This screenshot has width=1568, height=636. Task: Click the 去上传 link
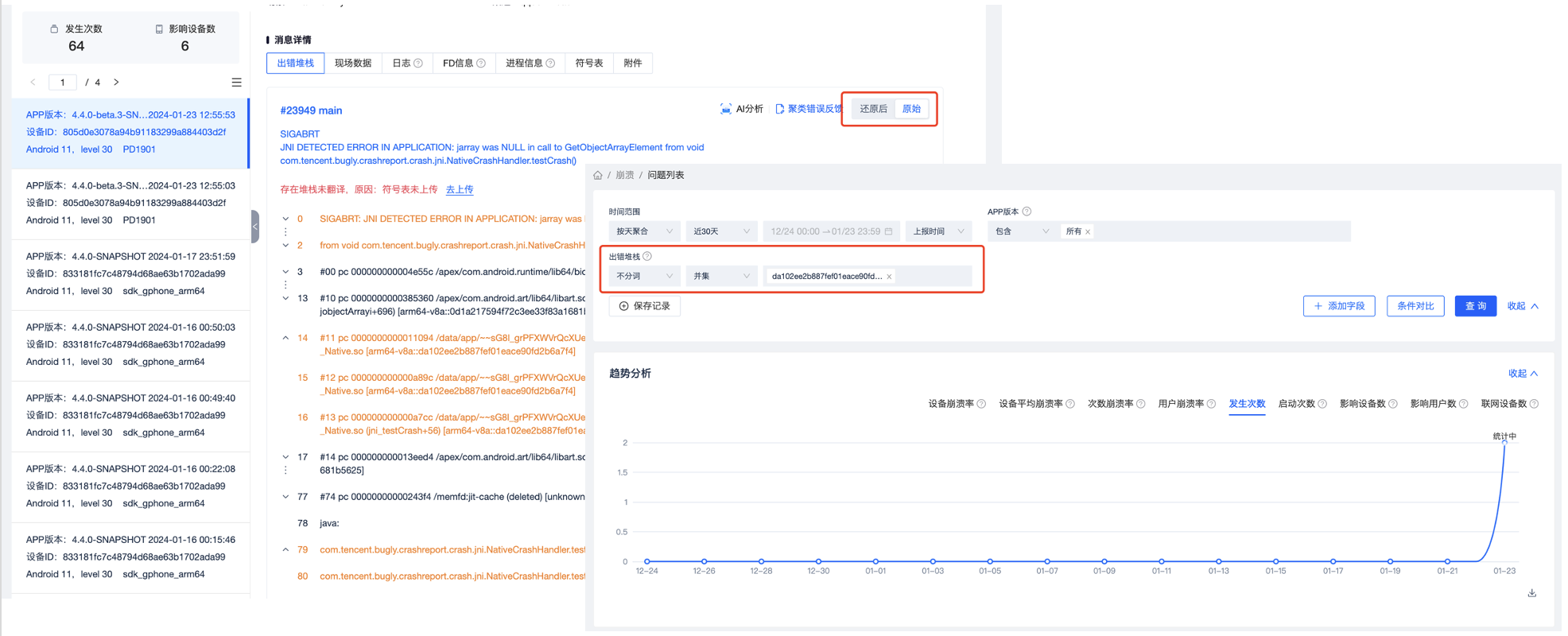pos(460,189)
